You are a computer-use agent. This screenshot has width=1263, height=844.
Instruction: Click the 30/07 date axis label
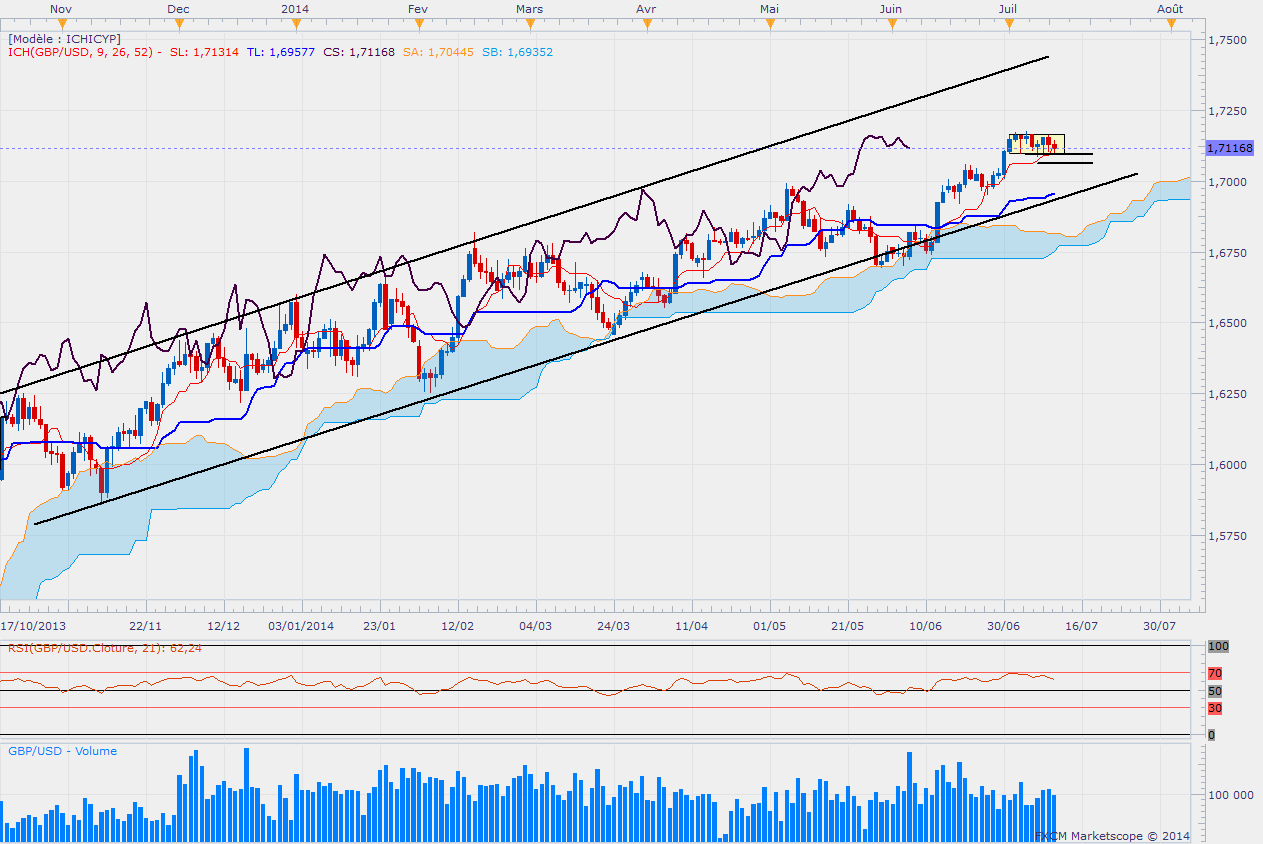pos(1160,626)
